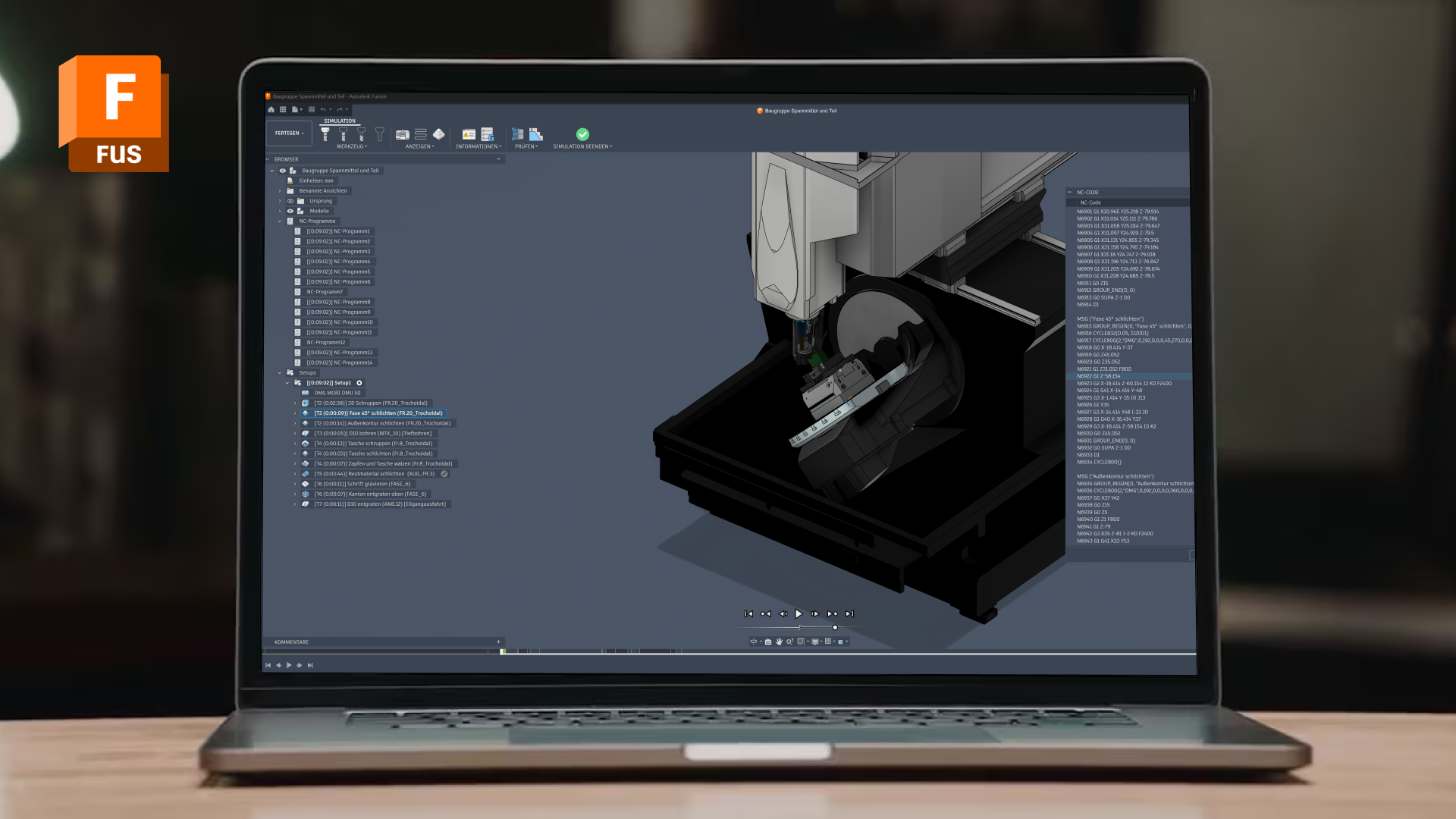Step forward one move in the viewport controls
Image resolution: width=1456 pixels, height=819 pixels.
(x=815, y=613)
